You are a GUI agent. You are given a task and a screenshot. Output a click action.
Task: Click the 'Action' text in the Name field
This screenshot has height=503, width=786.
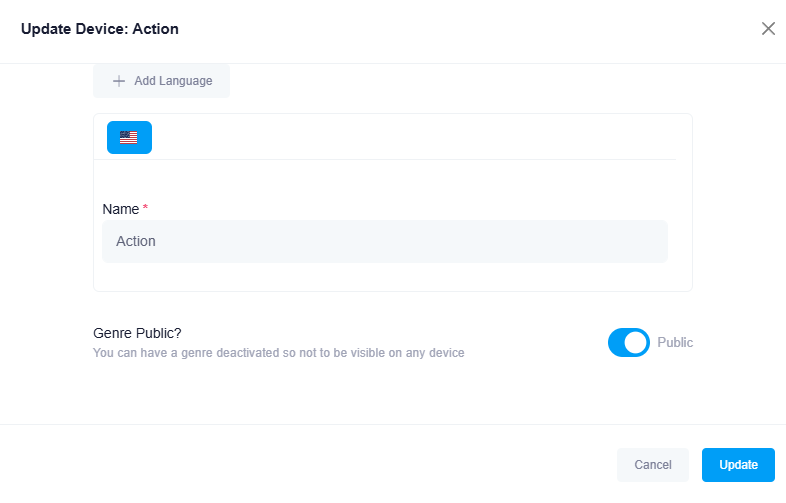pyautogui.click(x=136, y=241)
